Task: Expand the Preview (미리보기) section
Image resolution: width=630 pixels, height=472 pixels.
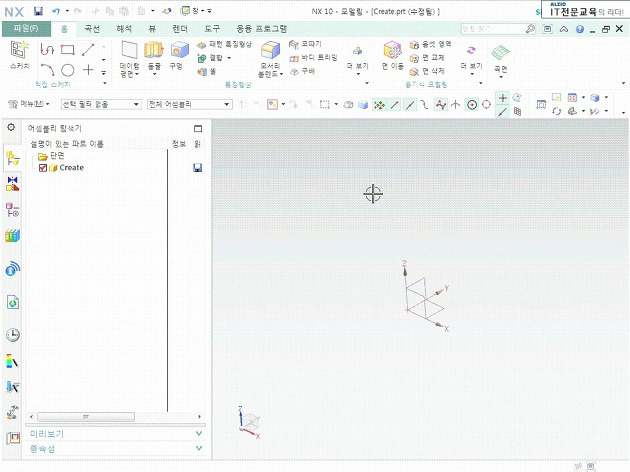Action: coord(116,434)
